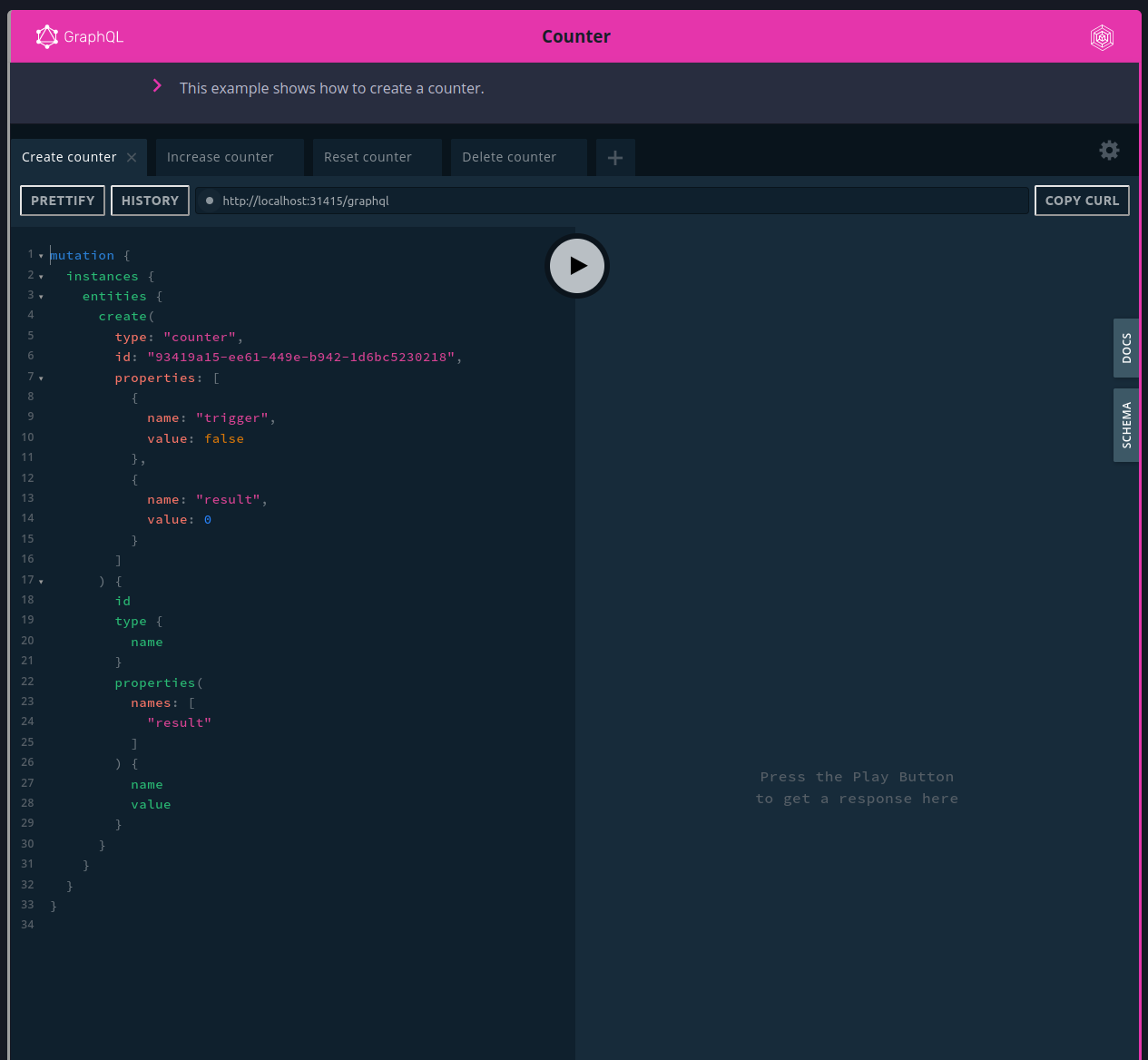Screen dimensions: 1148x1060
Task: Click the "mutation" keyword
Action: tap(83, 256)
